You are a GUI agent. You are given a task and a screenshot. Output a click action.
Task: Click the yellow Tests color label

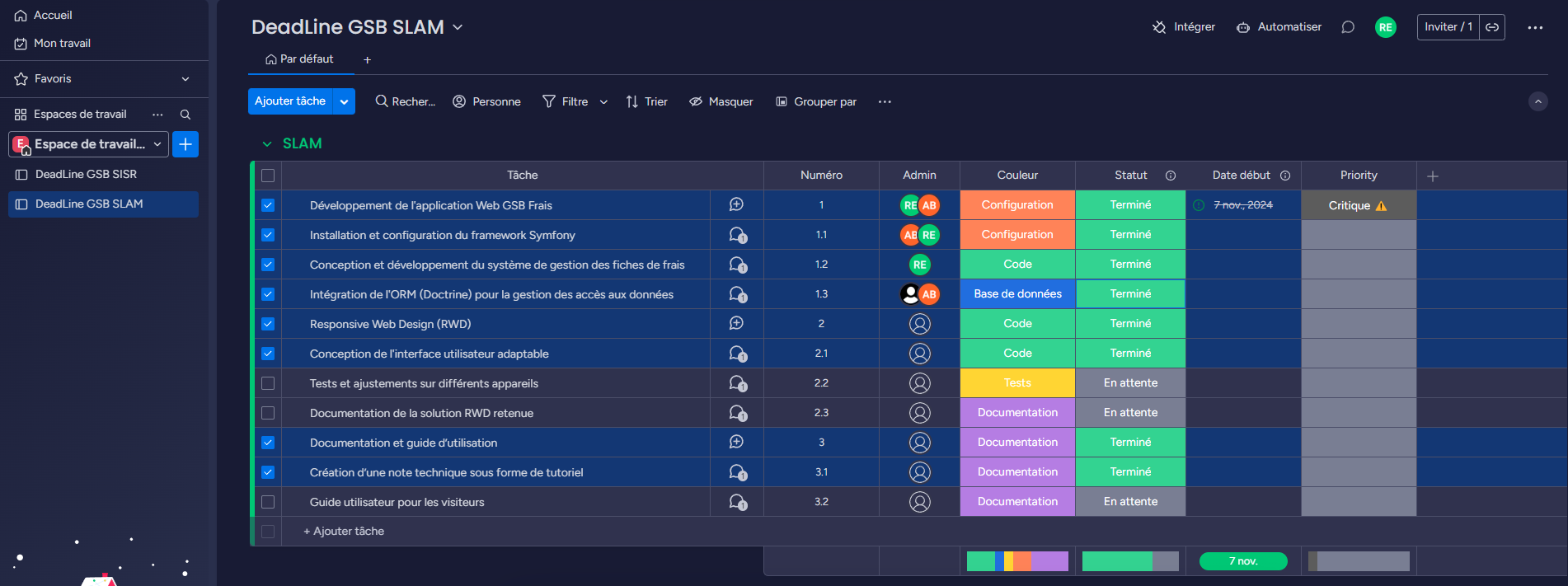click(1017, 383)
